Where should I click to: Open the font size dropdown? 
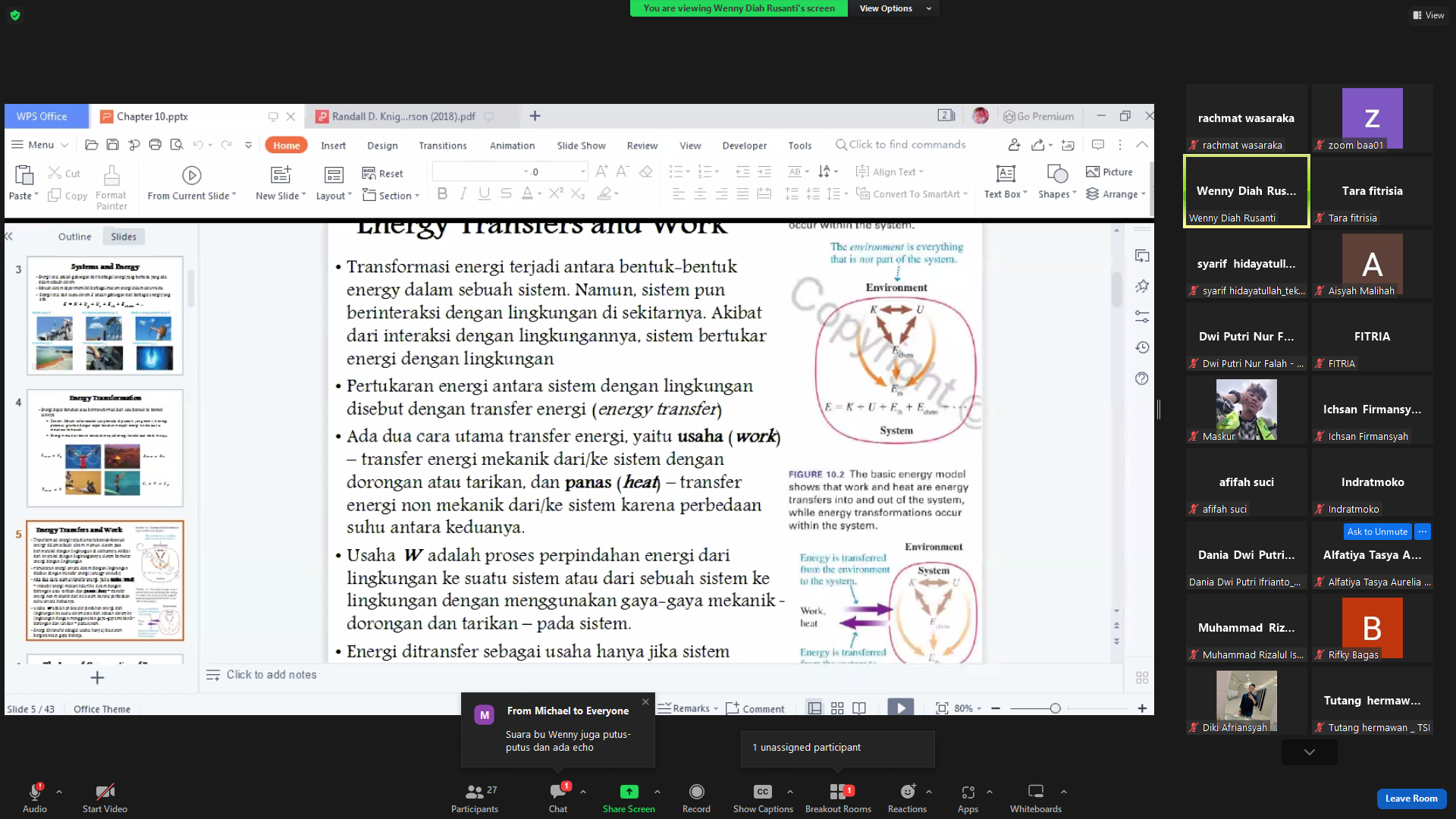tap(582, 172)
